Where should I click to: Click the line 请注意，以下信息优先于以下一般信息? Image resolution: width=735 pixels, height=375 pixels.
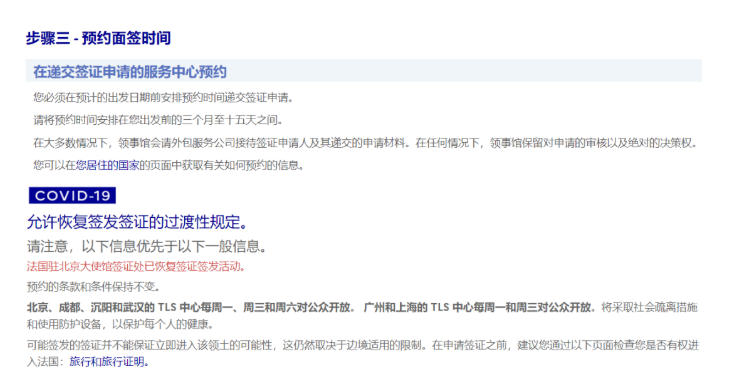click(147, 246)
